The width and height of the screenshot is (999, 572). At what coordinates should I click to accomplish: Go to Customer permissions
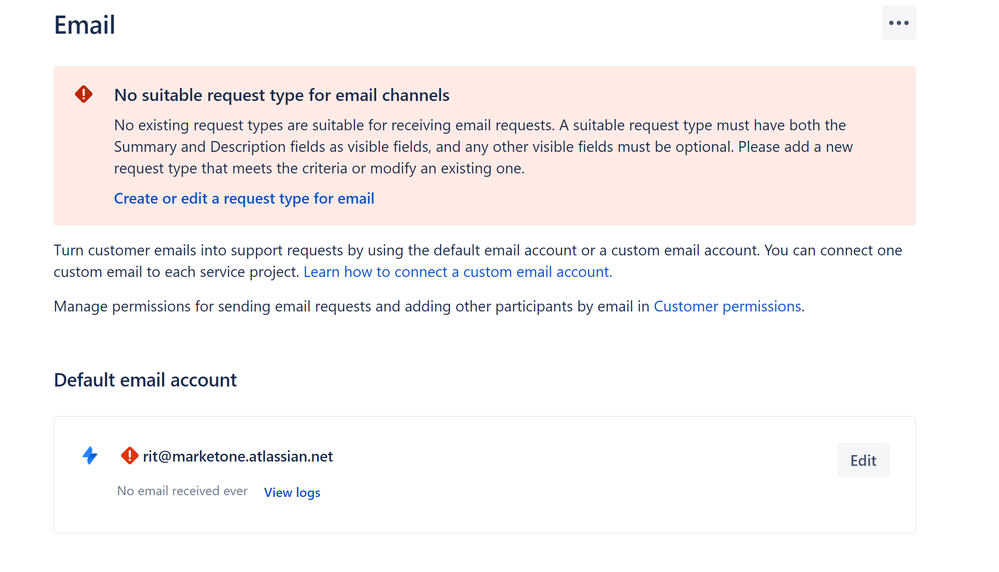coord(727,306)
